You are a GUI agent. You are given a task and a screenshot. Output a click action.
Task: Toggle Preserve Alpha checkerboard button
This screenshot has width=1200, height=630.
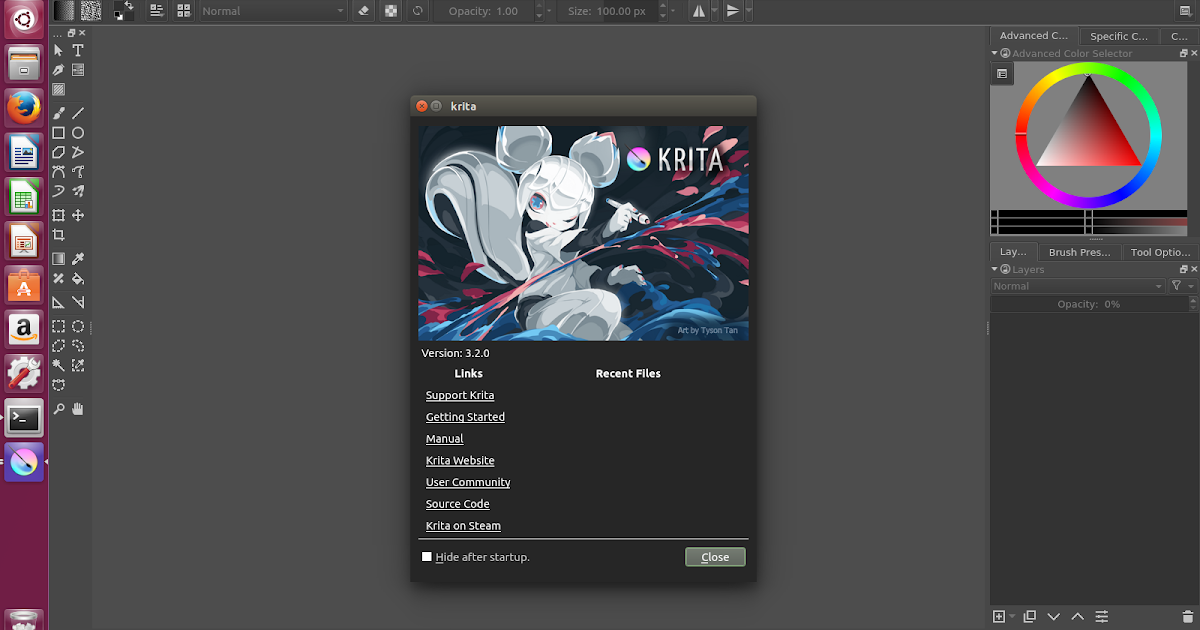(x=390, y=11)
